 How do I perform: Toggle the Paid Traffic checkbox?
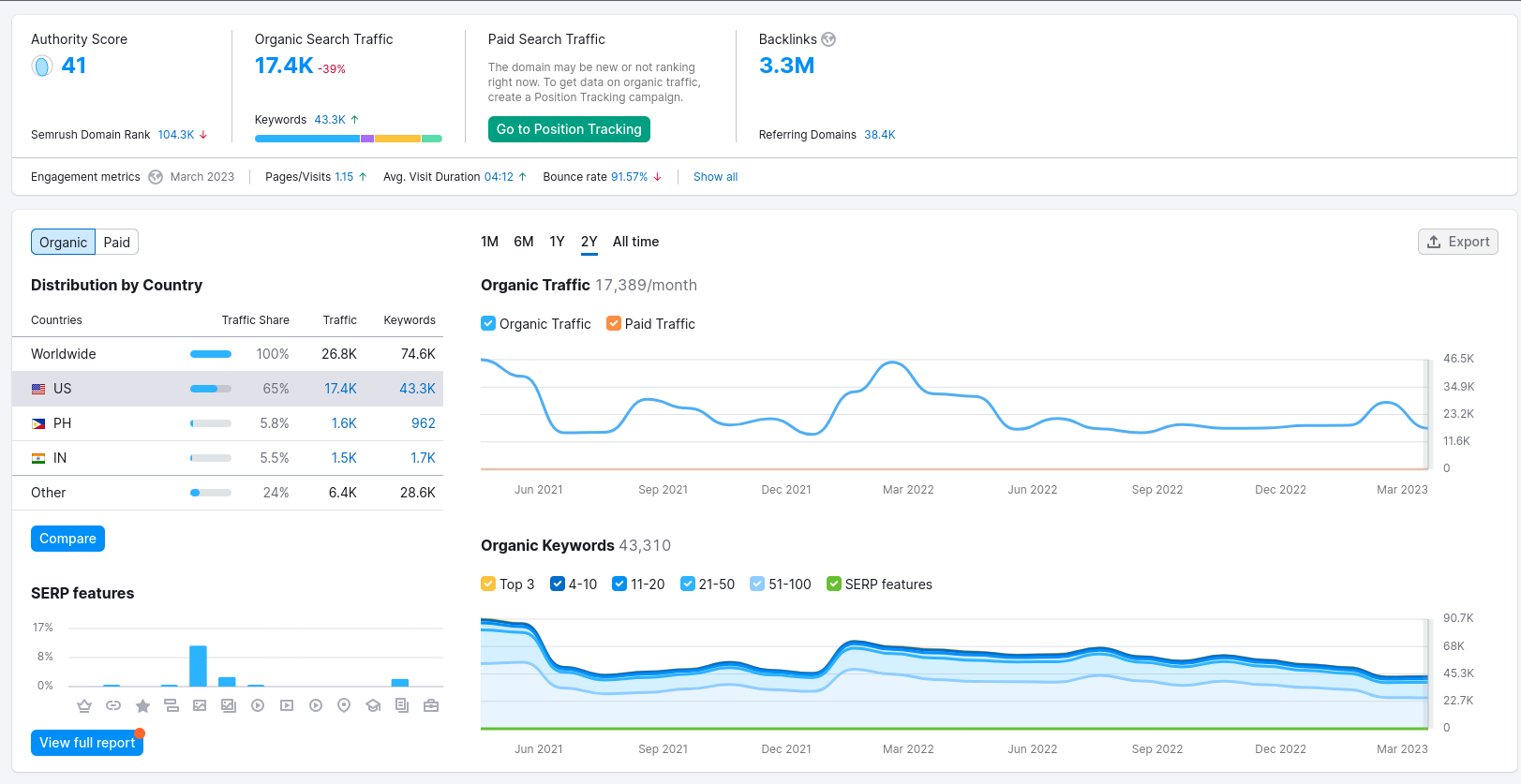click(x=614, y=323)
